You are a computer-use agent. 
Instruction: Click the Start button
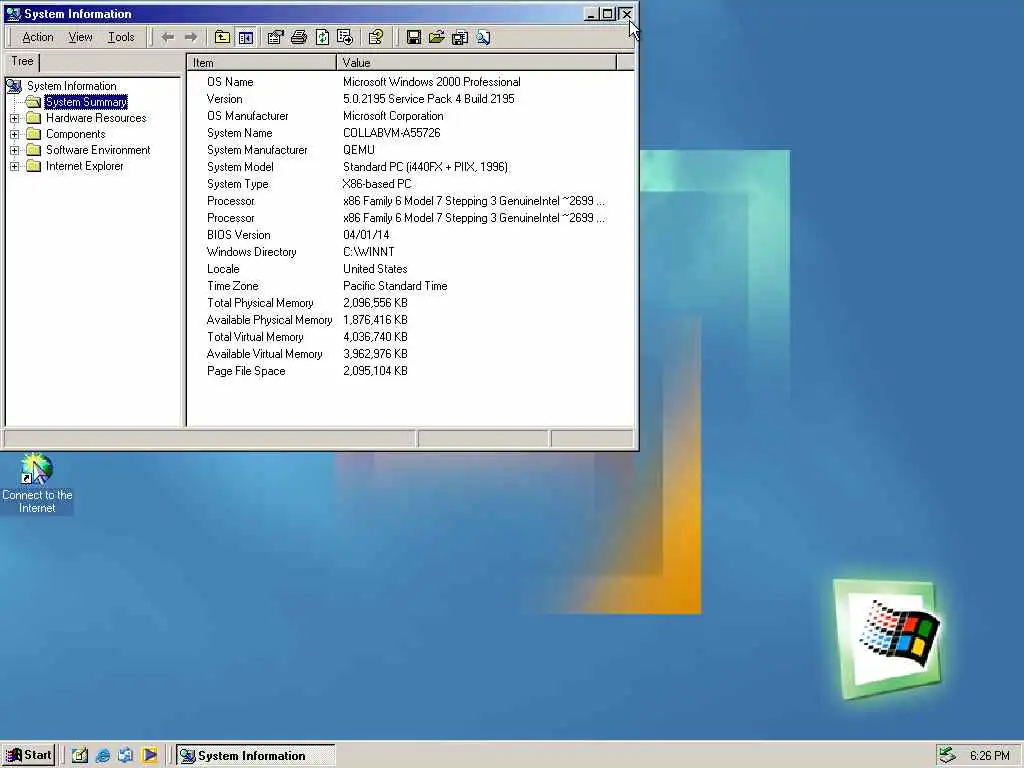[x=29, y=756]
